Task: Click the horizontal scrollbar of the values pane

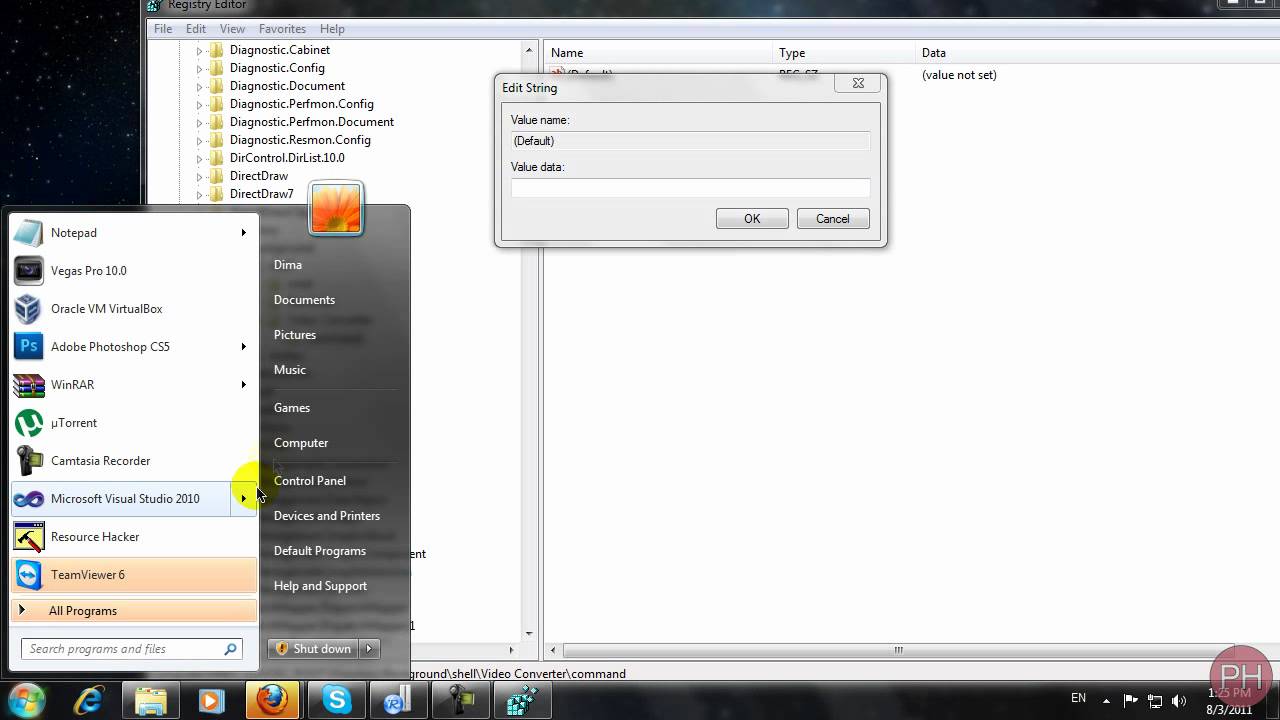Action: coord(898,650)
